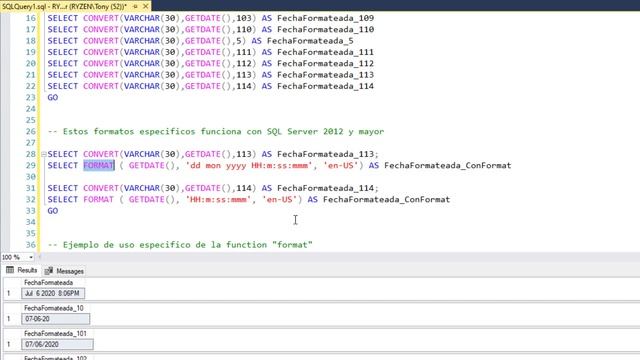Click the alias FechaFormateada_5 on line 18
640x360 pixels.
[310, 41]
